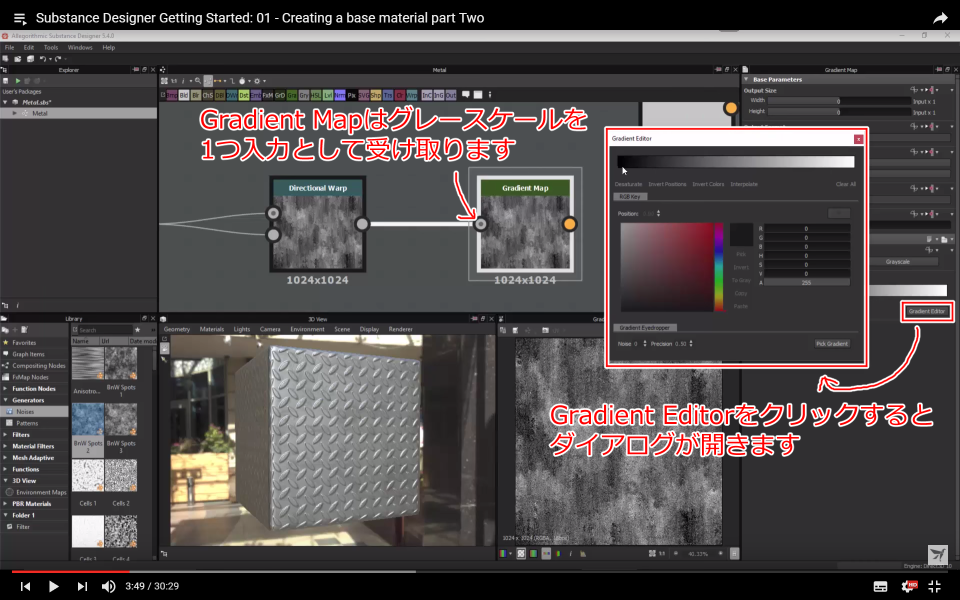The width and height of the screenshot is (960, 600).
Task: Collapse the Generators library category
Action: (6, 400)
